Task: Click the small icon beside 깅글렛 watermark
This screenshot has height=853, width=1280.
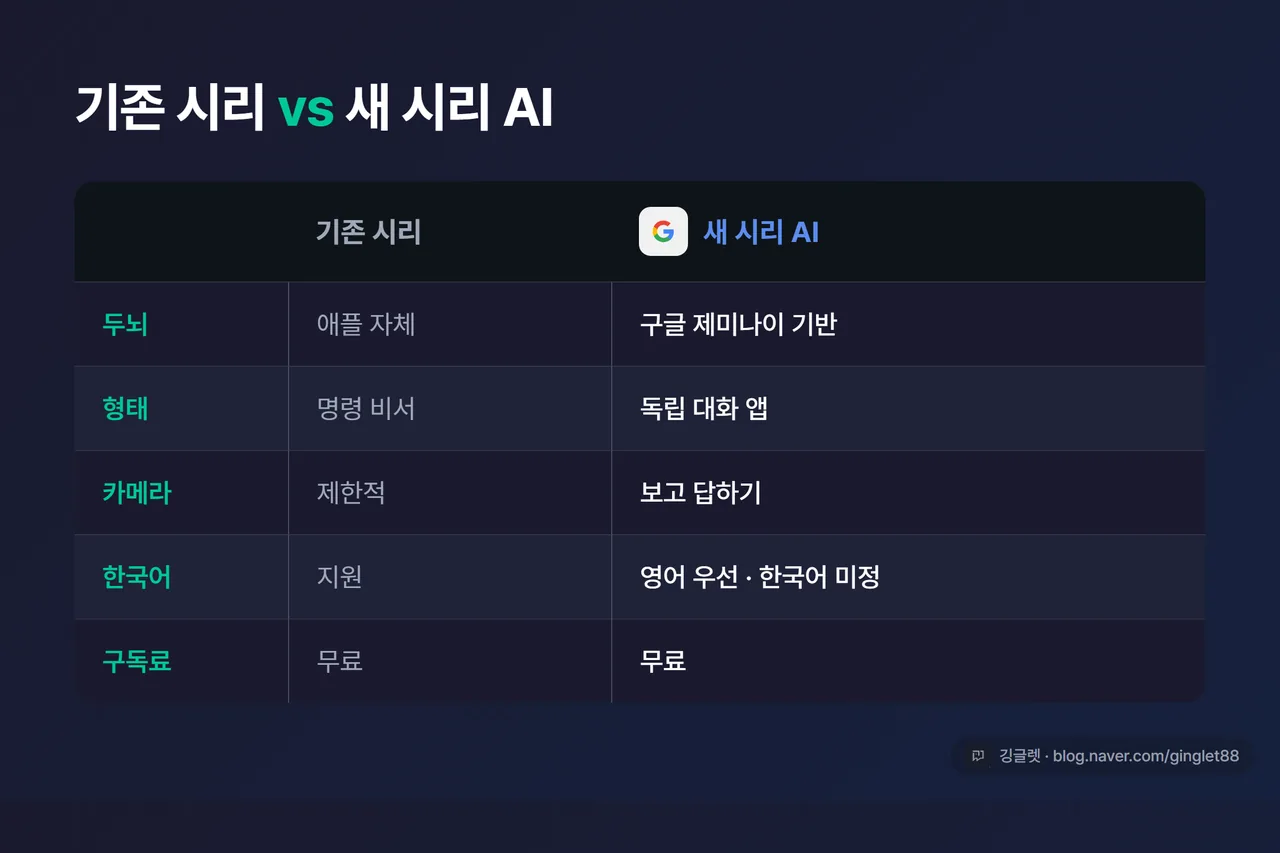Action: click(978, 756)
